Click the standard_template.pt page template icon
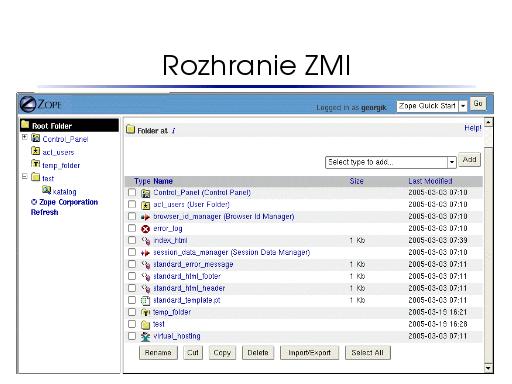512x384 pixels. [145, 301]
